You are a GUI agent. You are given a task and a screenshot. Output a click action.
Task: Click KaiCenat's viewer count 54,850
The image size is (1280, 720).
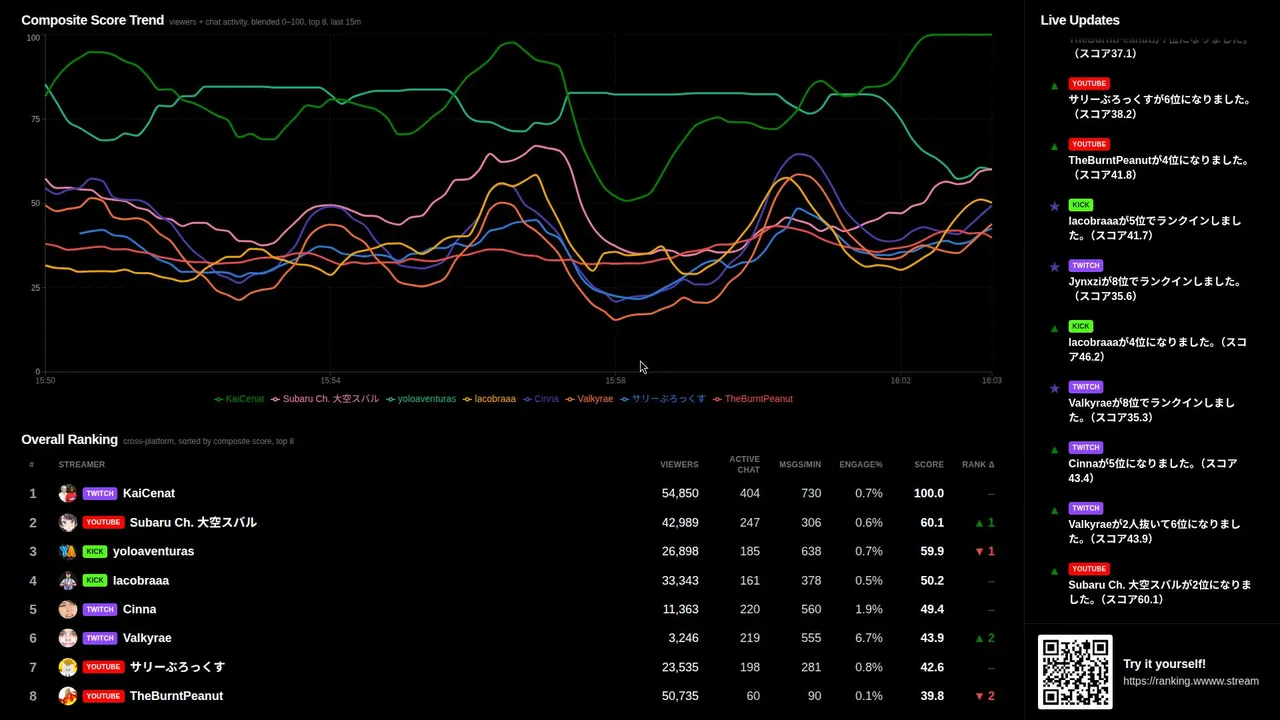pyautogui.click(x=680, y=493)
